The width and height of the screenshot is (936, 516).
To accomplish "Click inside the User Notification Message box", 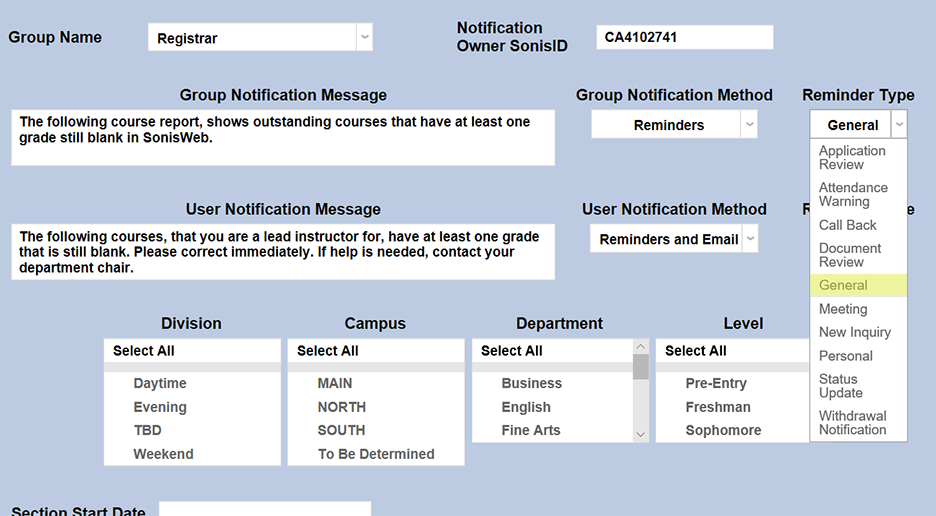I will (x=283, y=252).
